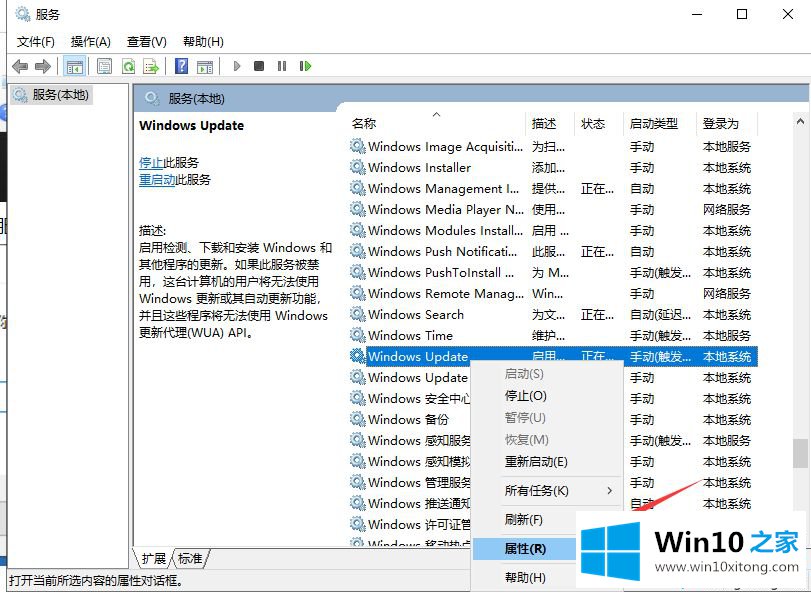The height and width of the screenshot is (593, 811).
Task: Toggle the show/hide console tree icon
Action: pos(74,66)
